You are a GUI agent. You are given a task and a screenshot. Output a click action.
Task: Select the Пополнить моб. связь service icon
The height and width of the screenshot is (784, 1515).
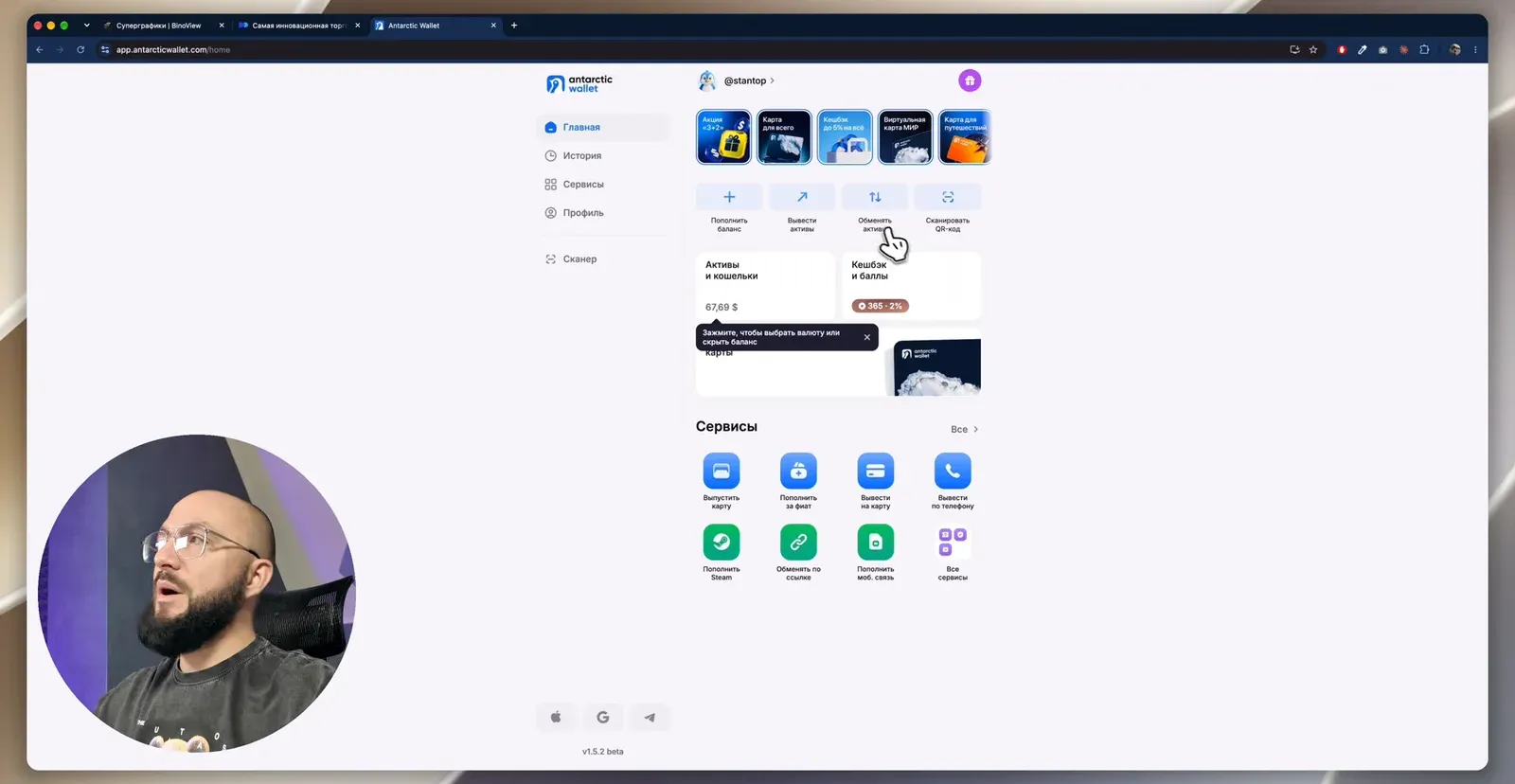(876, 543)
